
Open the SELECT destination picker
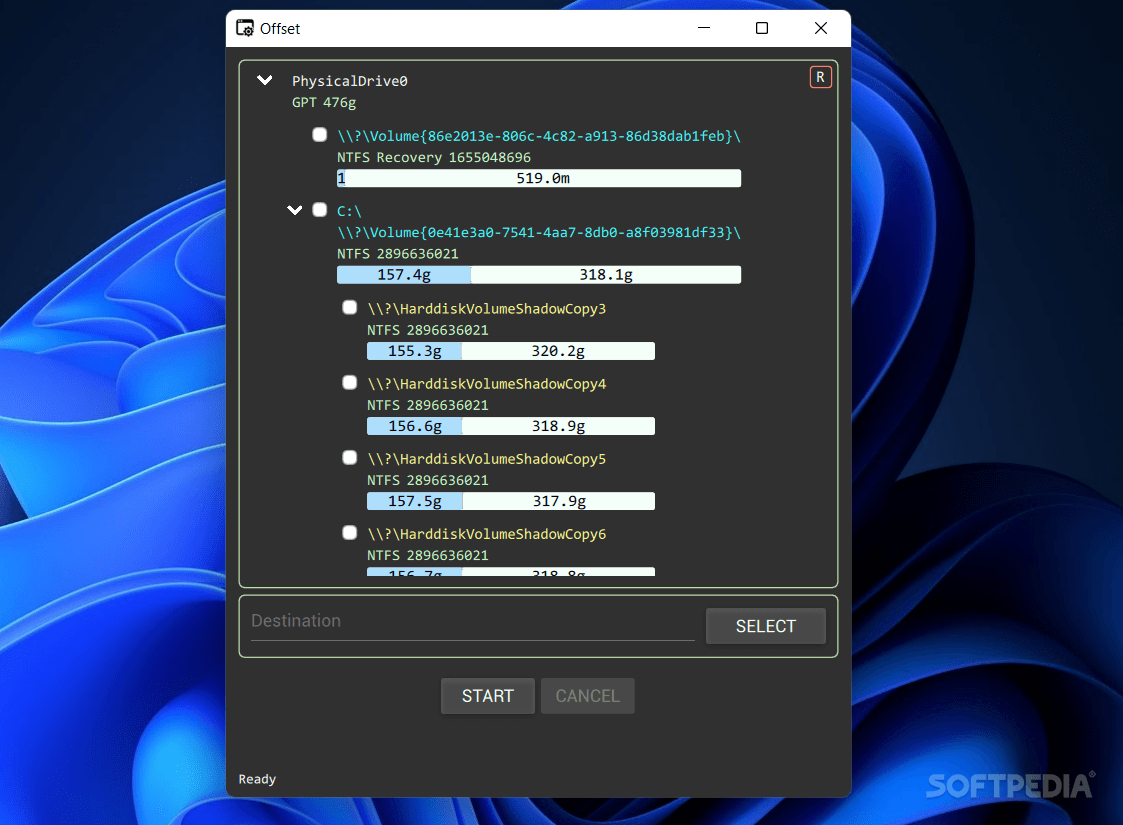(765, 626)
